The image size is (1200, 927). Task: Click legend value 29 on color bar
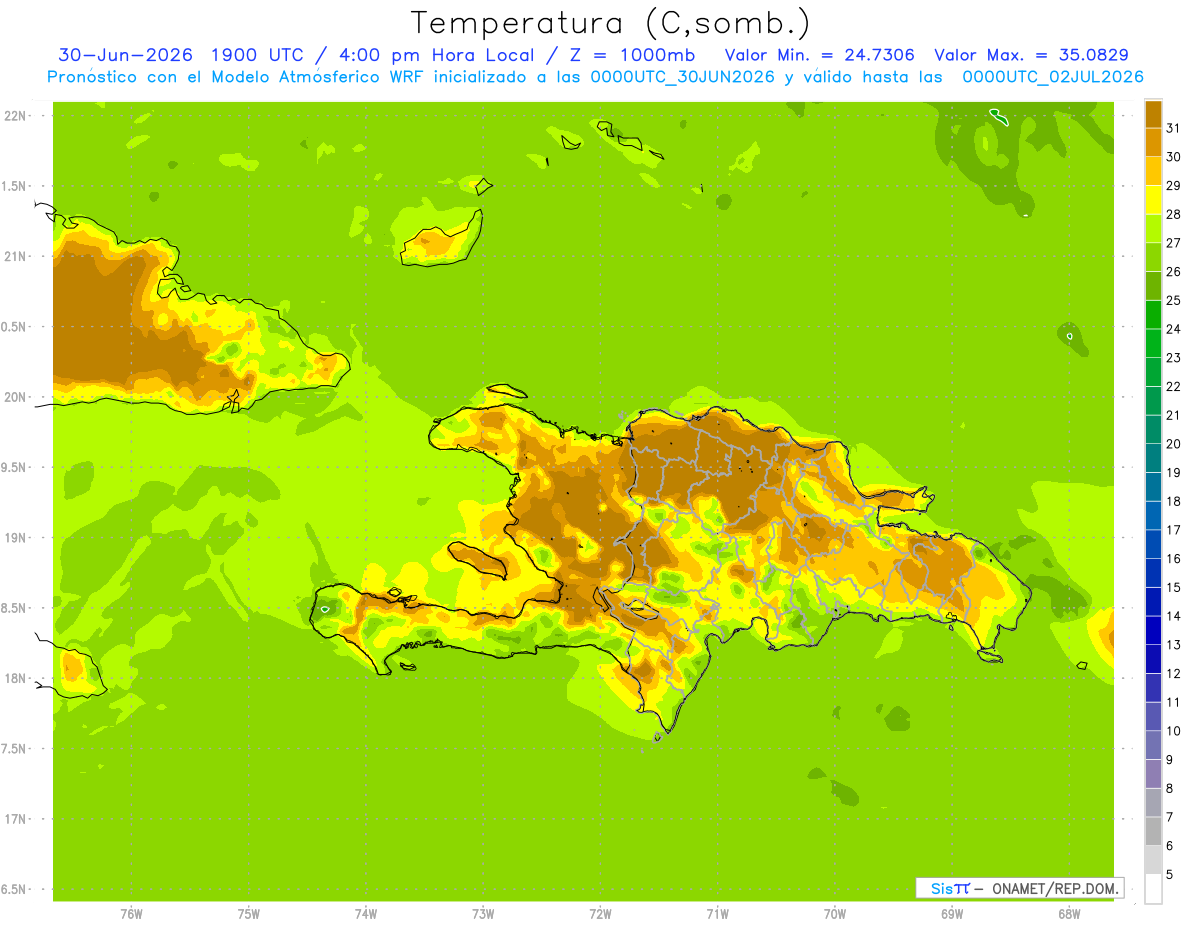coord(1173,185)
